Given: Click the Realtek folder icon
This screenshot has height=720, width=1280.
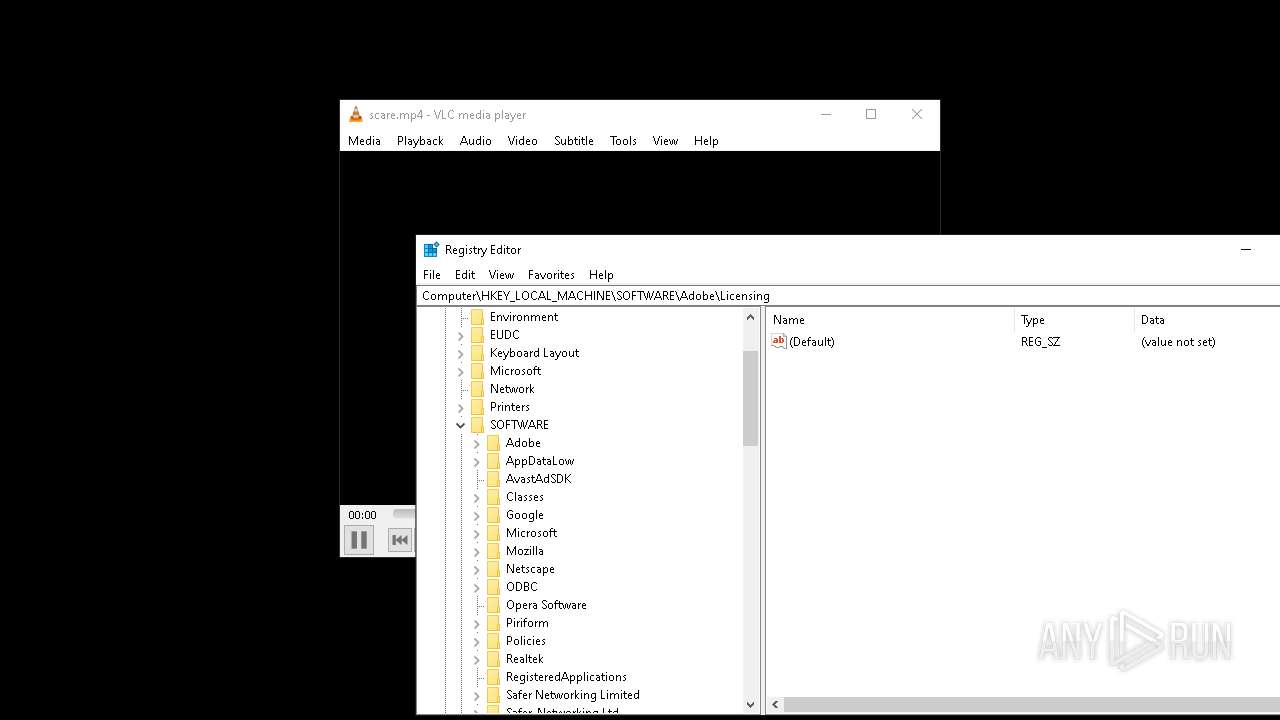Looking at the screenshot, I should point(493,659).
